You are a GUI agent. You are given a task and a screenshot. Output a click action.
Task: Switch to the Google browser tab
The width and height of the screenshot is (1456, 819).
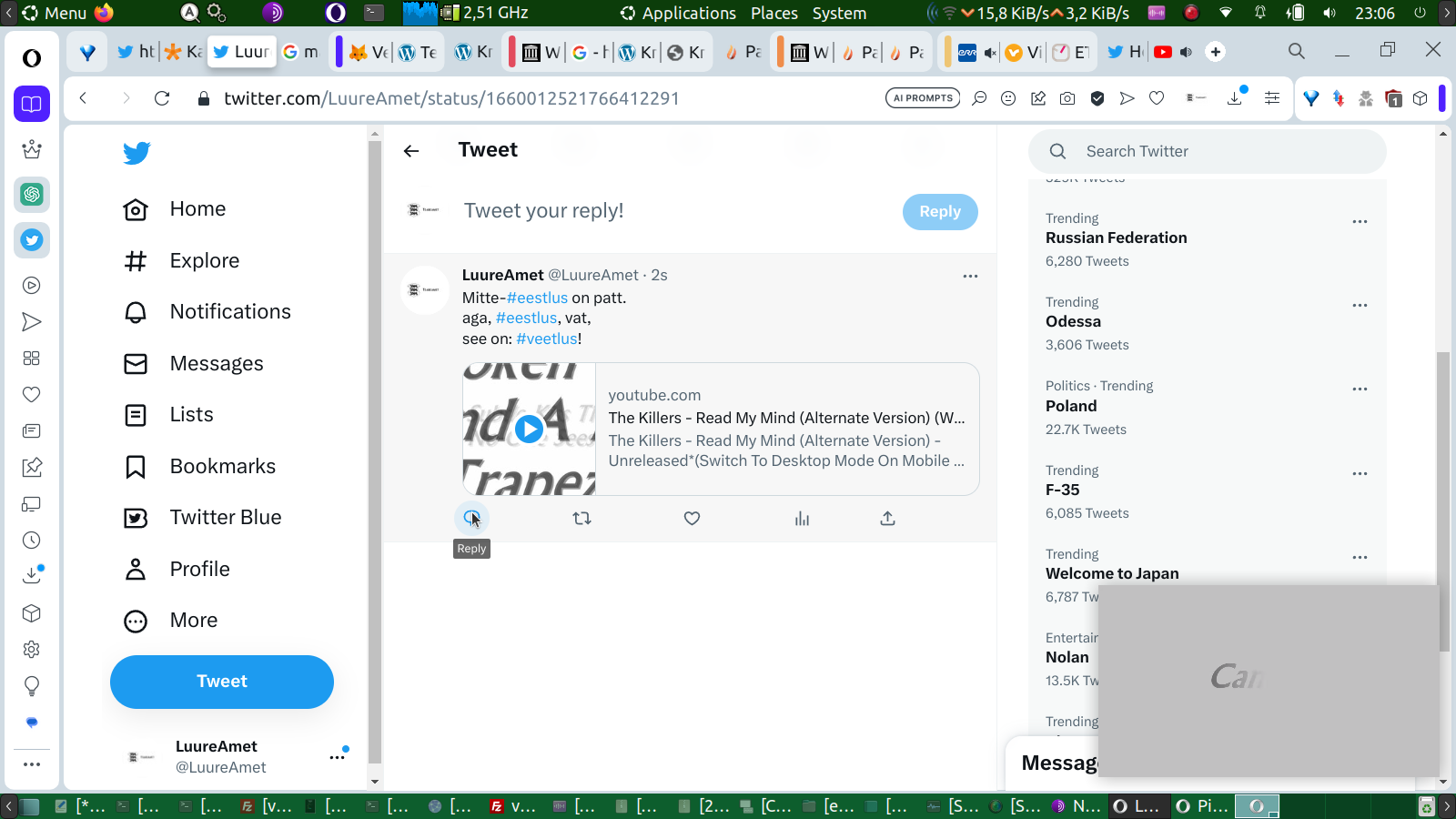tap(300, 52)
